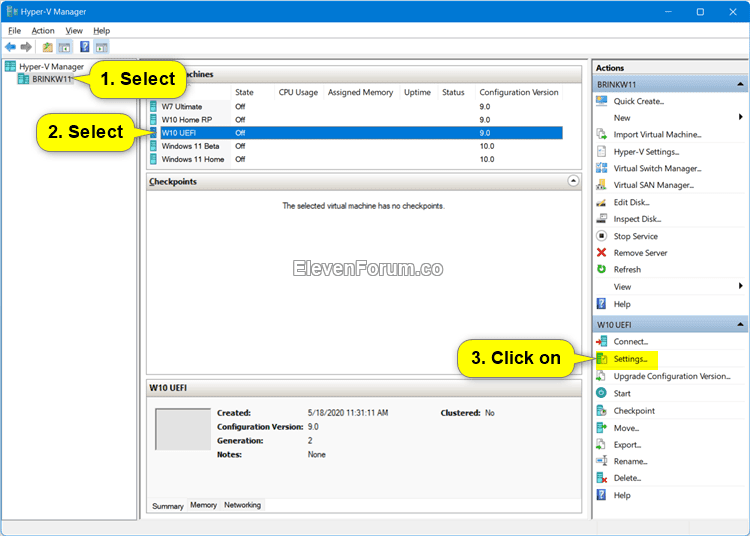Expand the New submenu arrow
The width and height of the screenshot is (750, 536).
[740, 117]
